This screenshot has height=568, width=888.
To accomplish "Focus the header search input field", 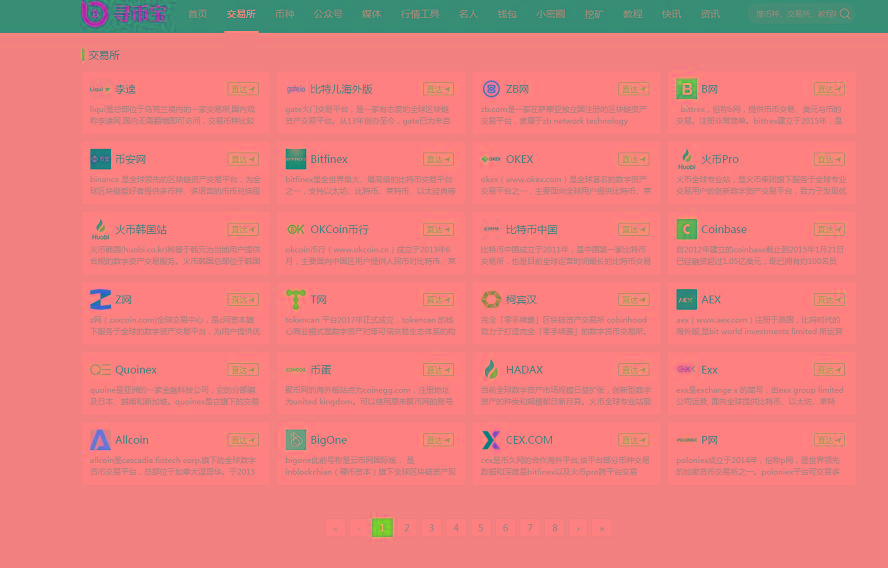I will pos(795,14).
